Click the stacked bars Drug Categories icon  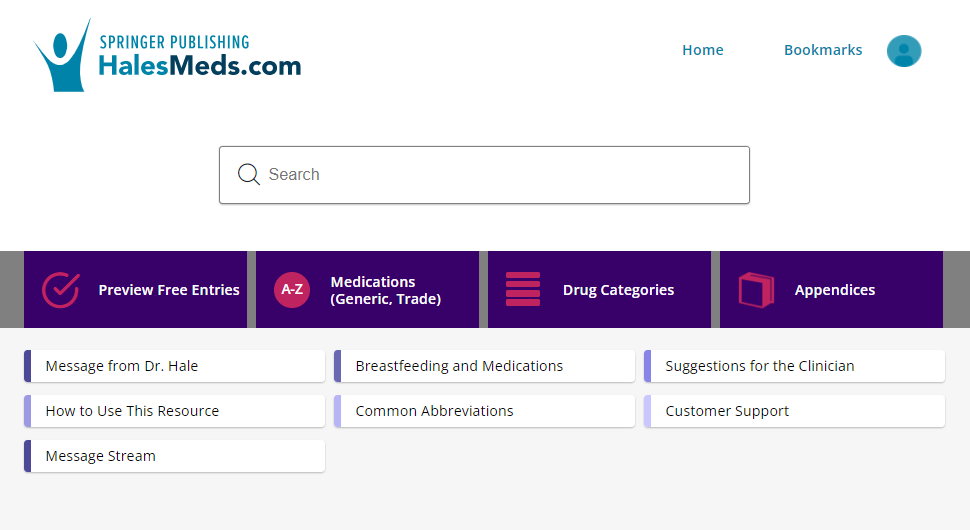[523, 289]
